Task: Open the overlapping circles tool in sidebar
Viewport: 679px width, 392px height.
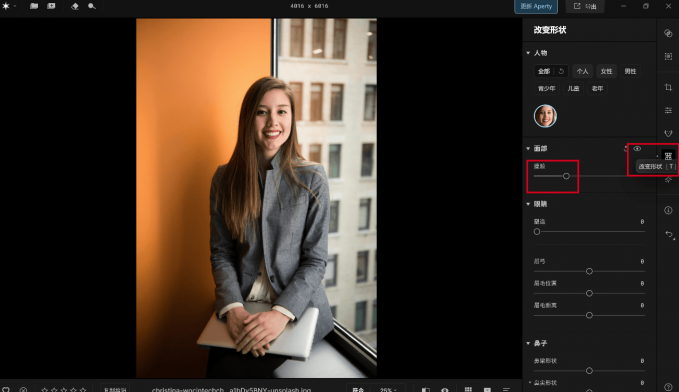Action: 668,33
